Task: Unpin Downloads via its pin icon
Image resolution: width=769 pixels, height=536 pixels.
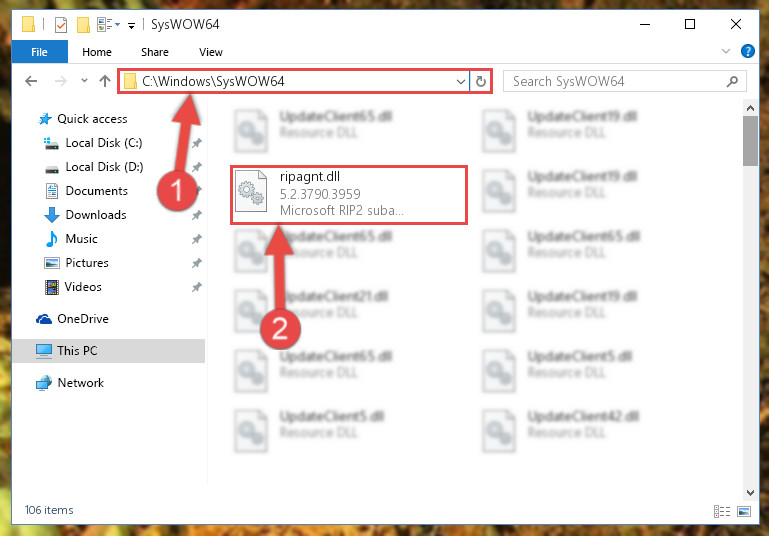Action: (197, 215)
